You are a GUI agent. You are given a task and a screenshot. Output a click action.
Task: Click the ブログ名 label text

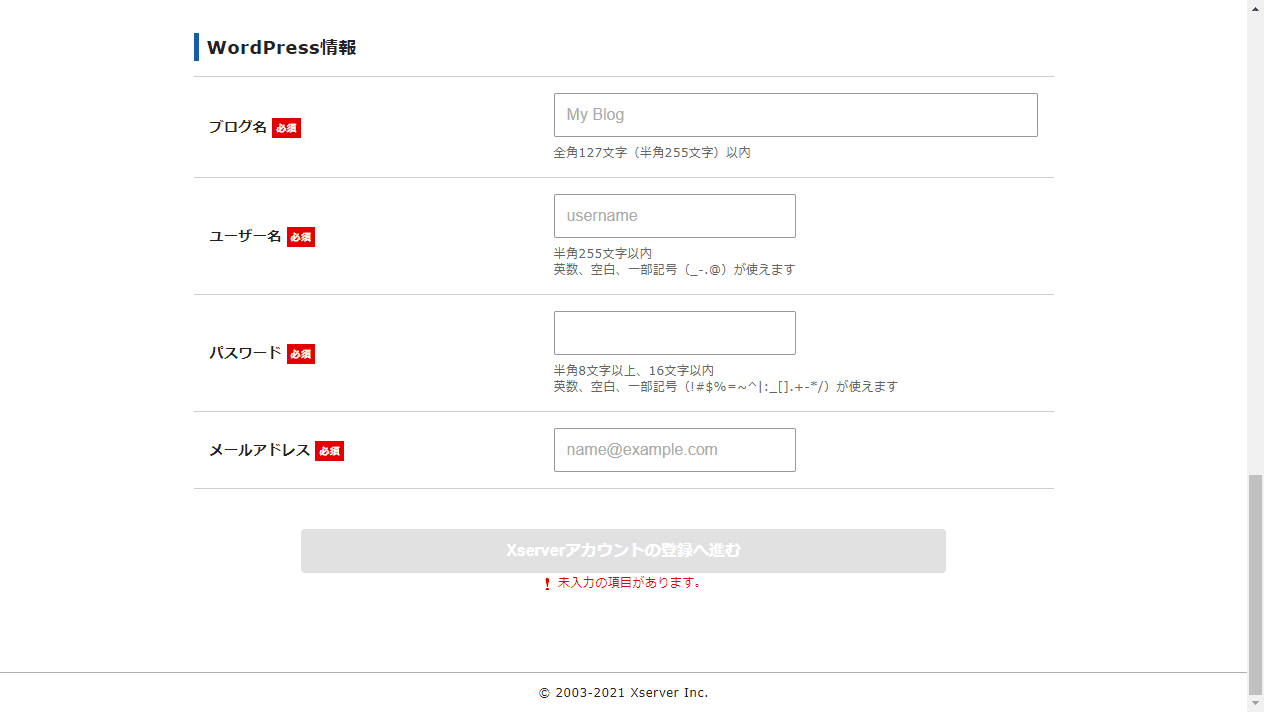point(238,127)
